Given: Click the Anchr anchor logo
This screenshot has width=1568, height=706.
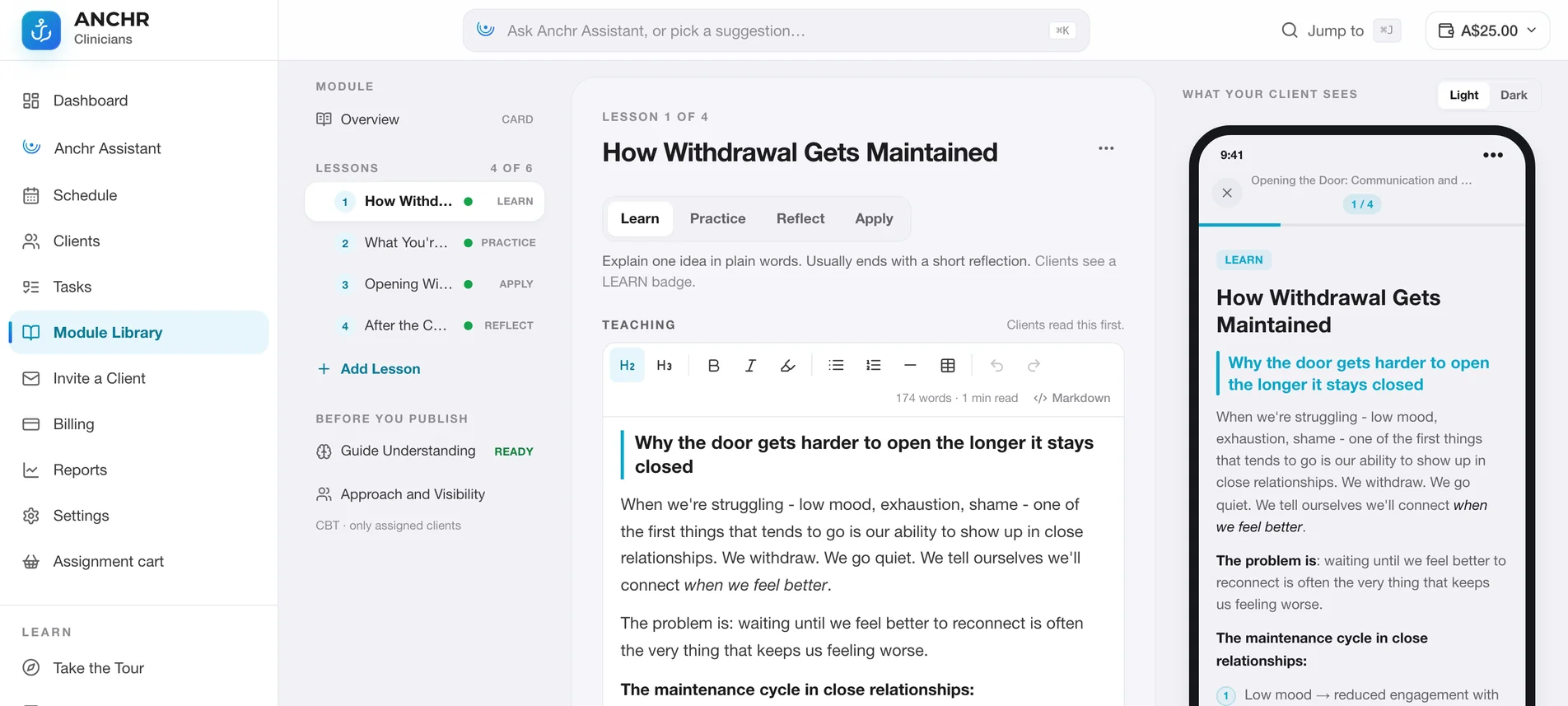Looking at the screenshot, I should click(x=41, y=30).
